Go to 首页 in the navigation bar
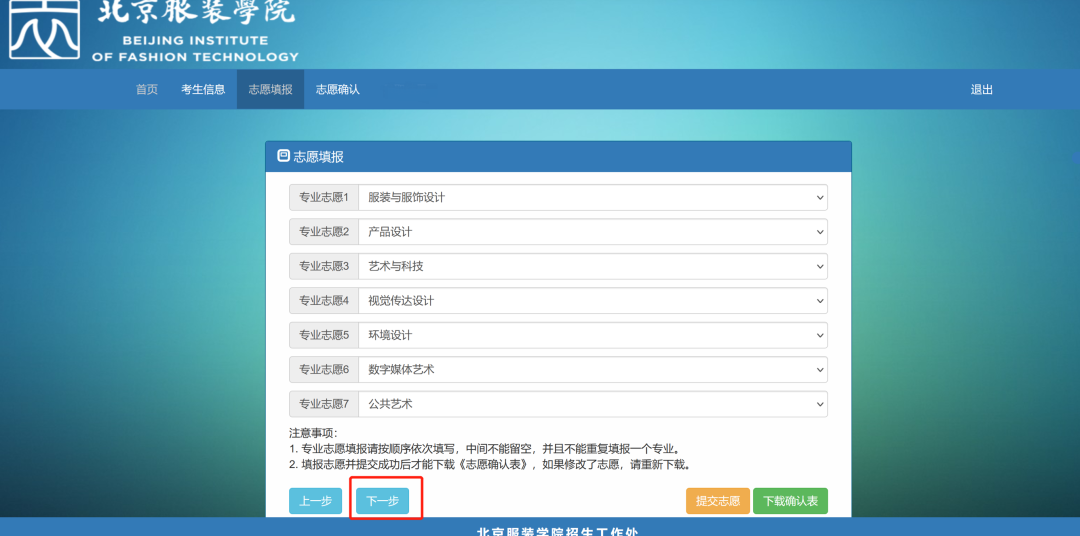 point(147,90)
